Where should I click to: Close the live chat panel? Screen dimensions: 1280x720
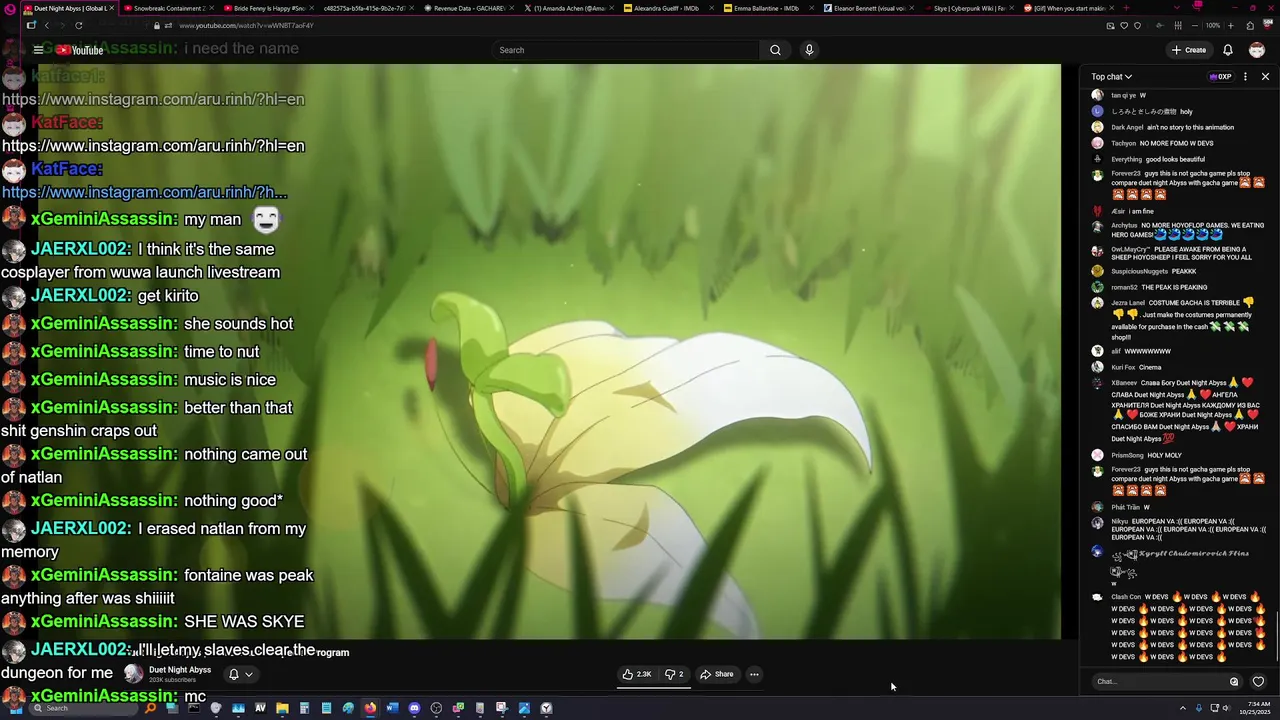[x=1265, y=77]
